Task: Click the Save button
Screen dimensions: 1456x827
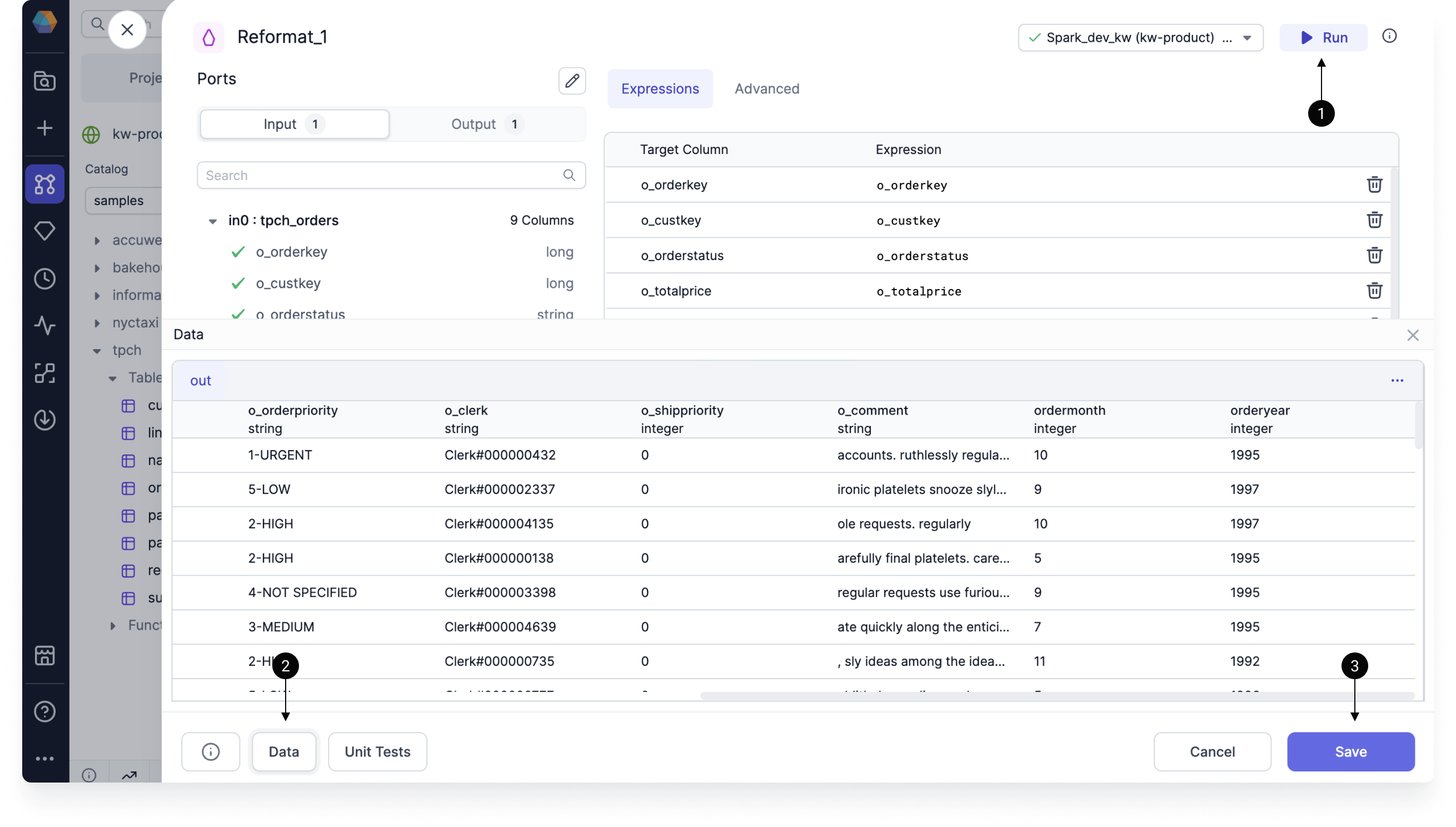Action: pyautogui.click(x=1351, y=751)
